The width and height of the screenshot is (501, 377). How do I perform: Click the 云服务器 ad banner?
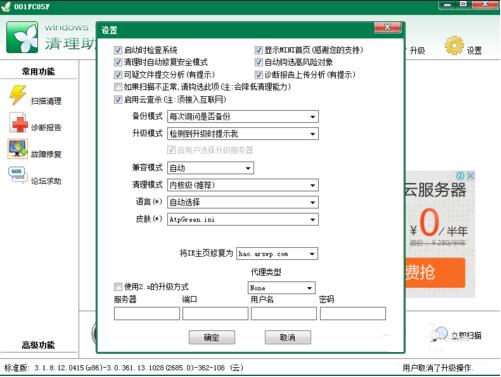tap(440, 234)
